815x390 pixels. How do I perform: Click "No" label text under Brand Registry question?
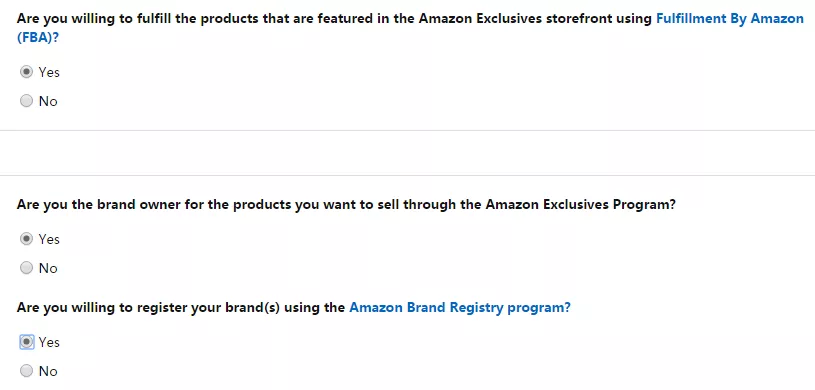(48, 371)
